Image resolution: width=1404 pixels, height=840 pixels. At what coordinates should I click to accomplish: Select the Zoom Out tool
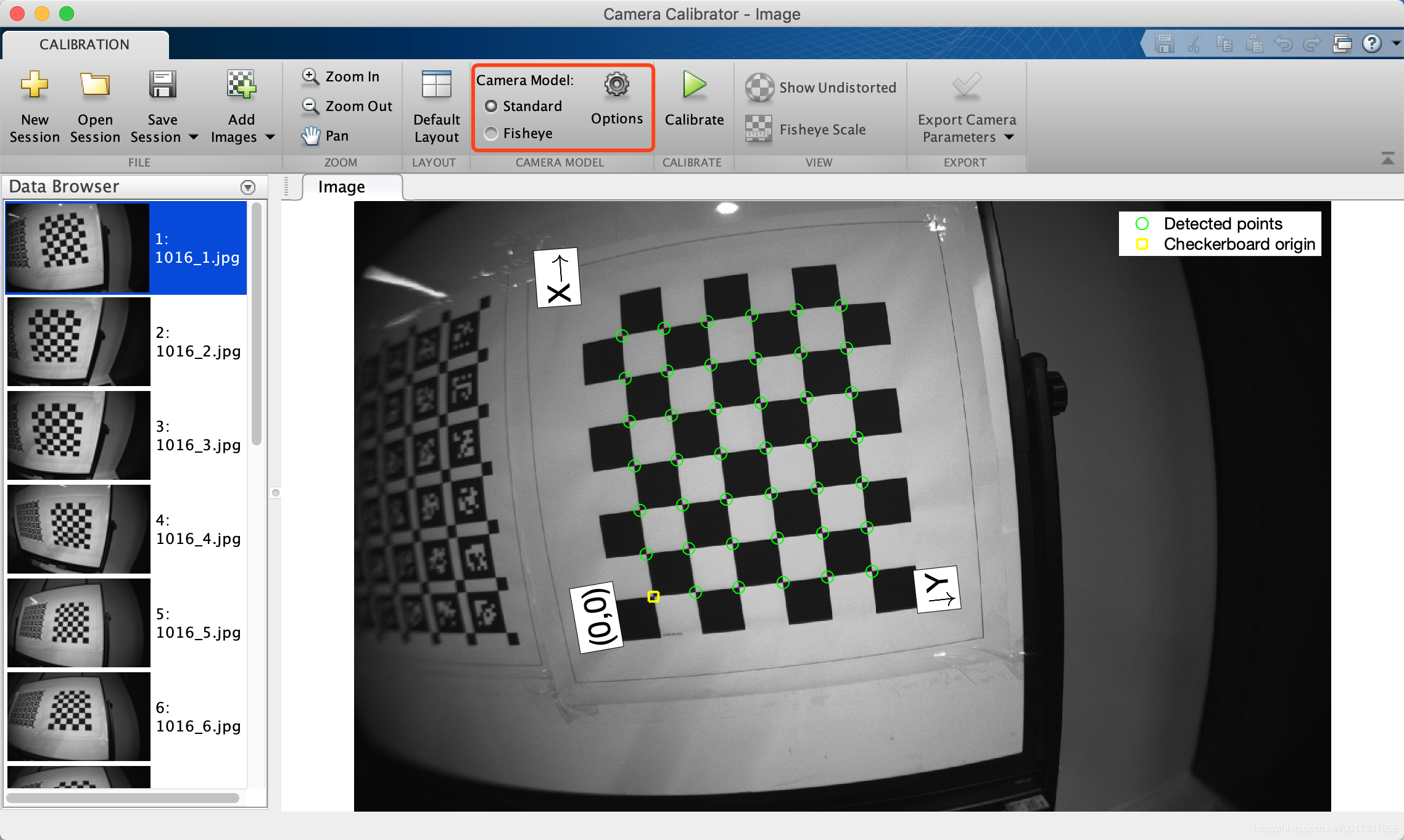(x=347, y=106)
